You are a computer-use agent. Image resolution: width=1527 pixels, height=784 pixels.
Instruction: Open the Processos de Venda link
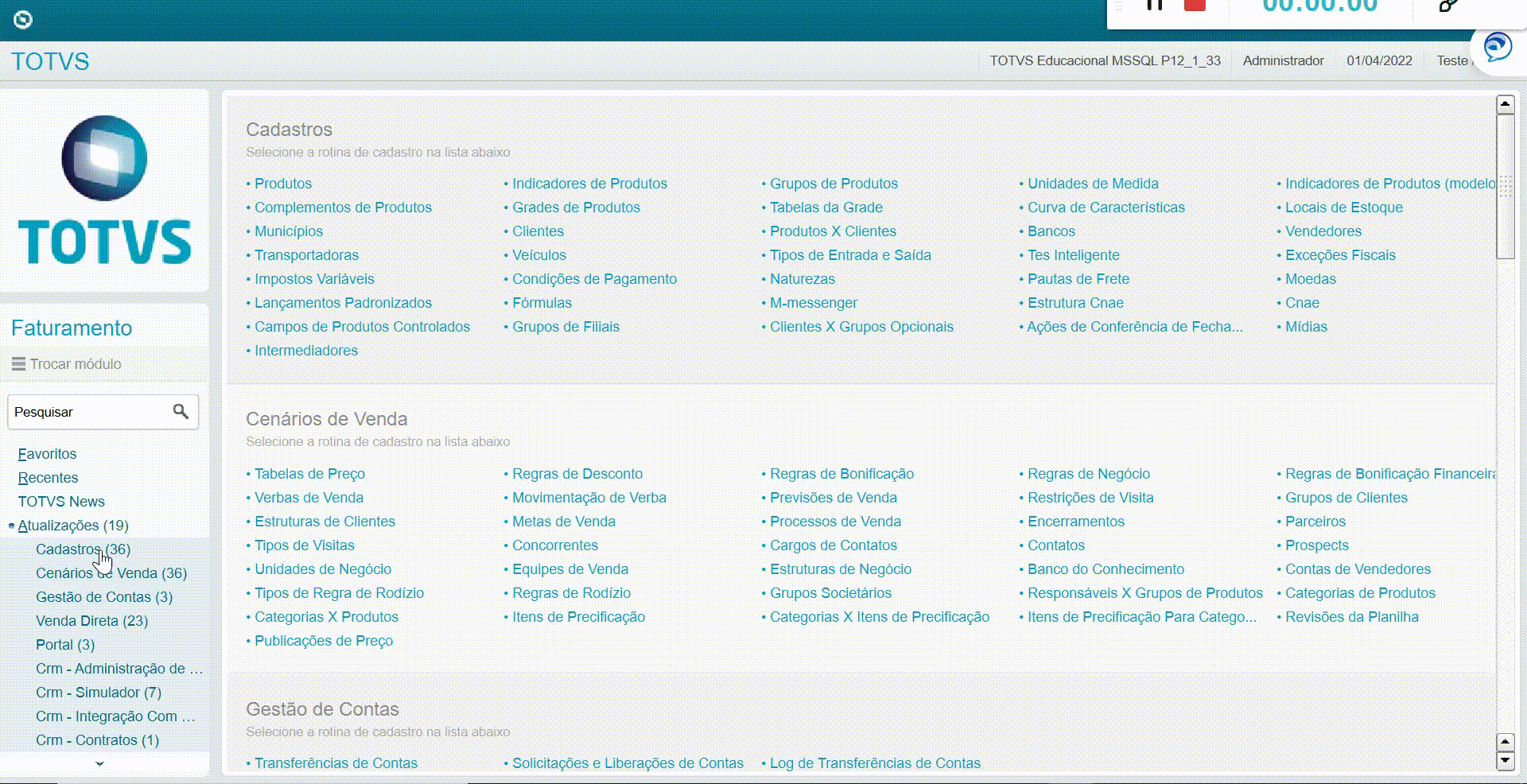[835, 522]
